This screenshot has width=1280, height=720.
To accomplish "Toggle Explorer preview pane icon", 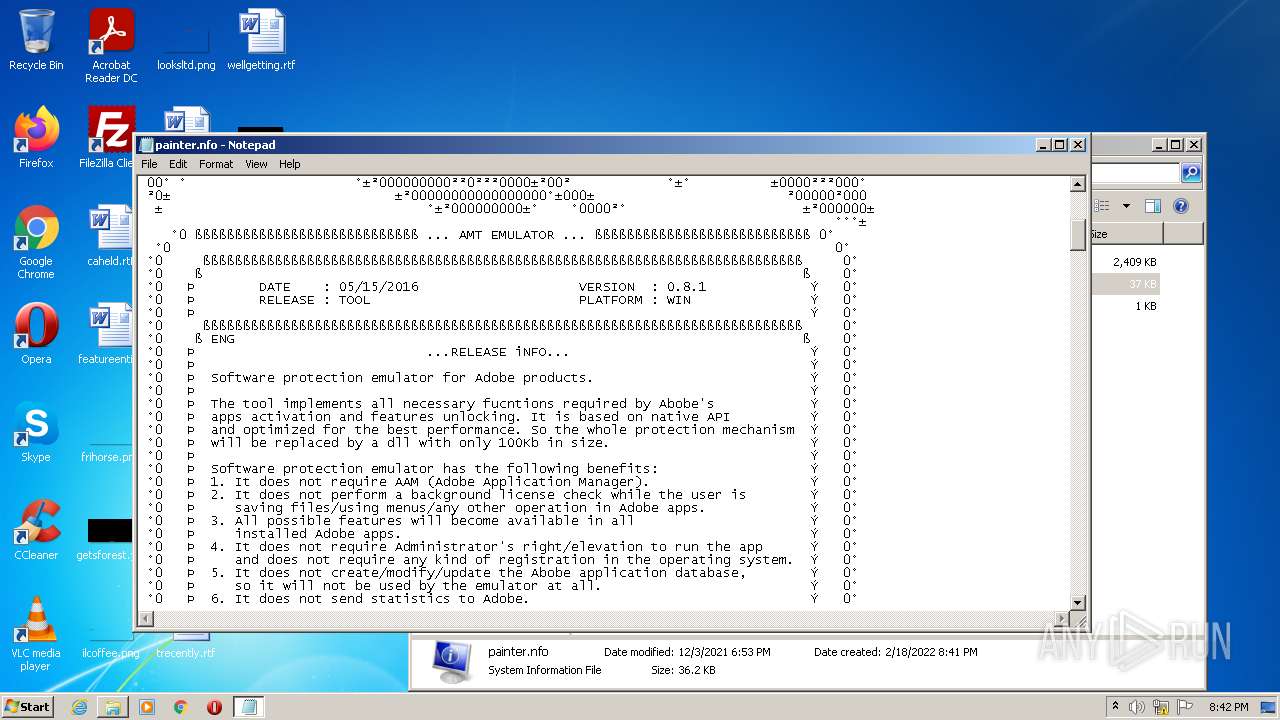I will pos(1152,206).
